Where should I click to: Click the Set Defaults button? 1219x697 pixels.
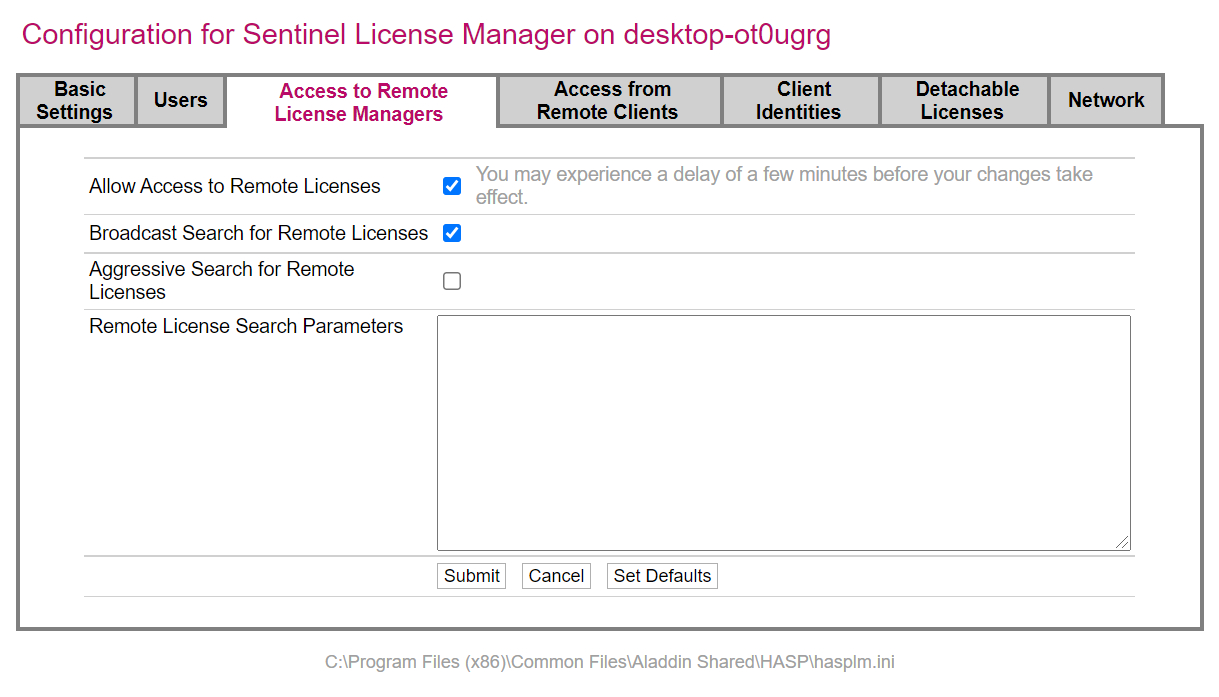point(662,576)
